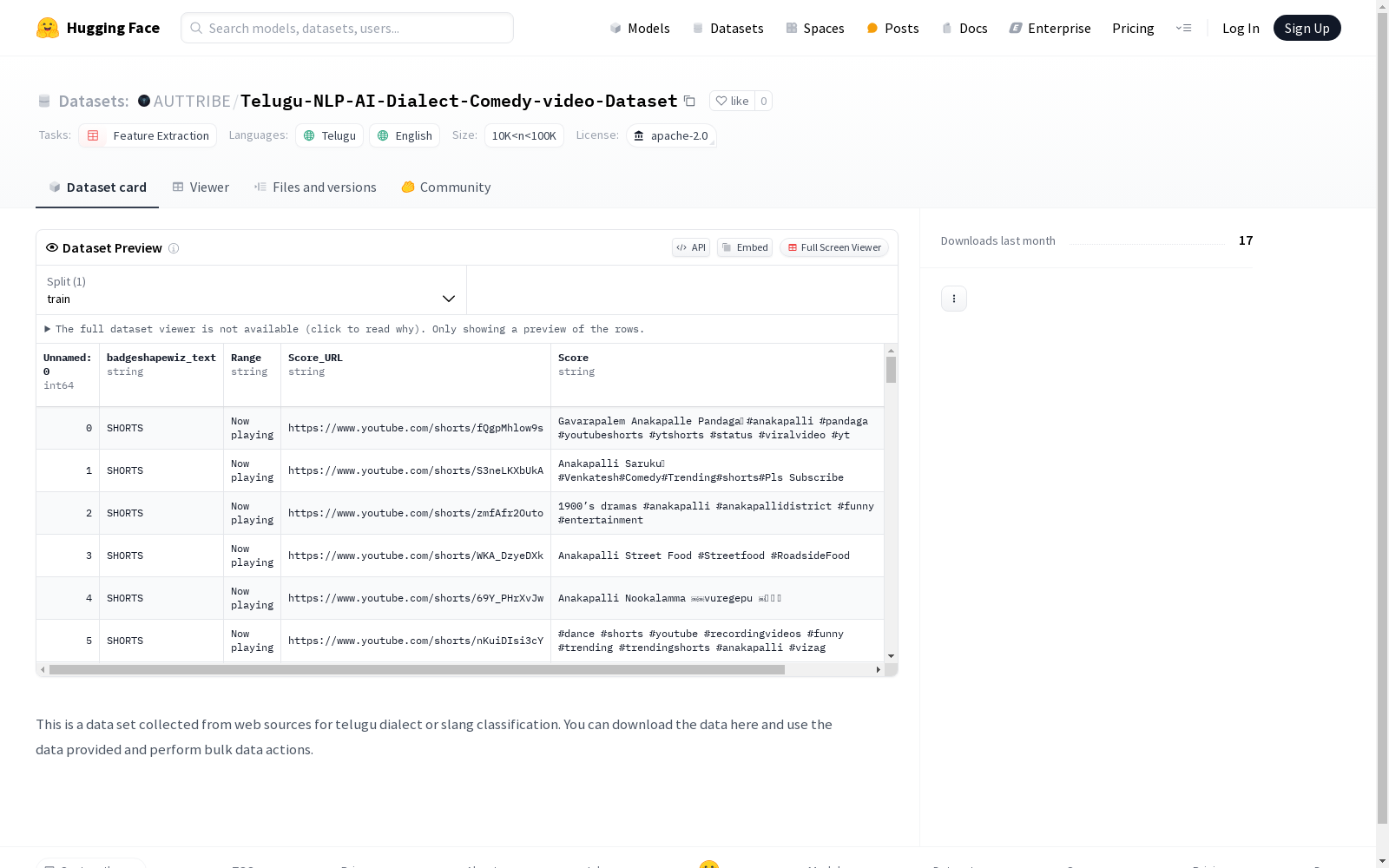
Task: Click the Score_URL column header
Action: coord(416,375)
